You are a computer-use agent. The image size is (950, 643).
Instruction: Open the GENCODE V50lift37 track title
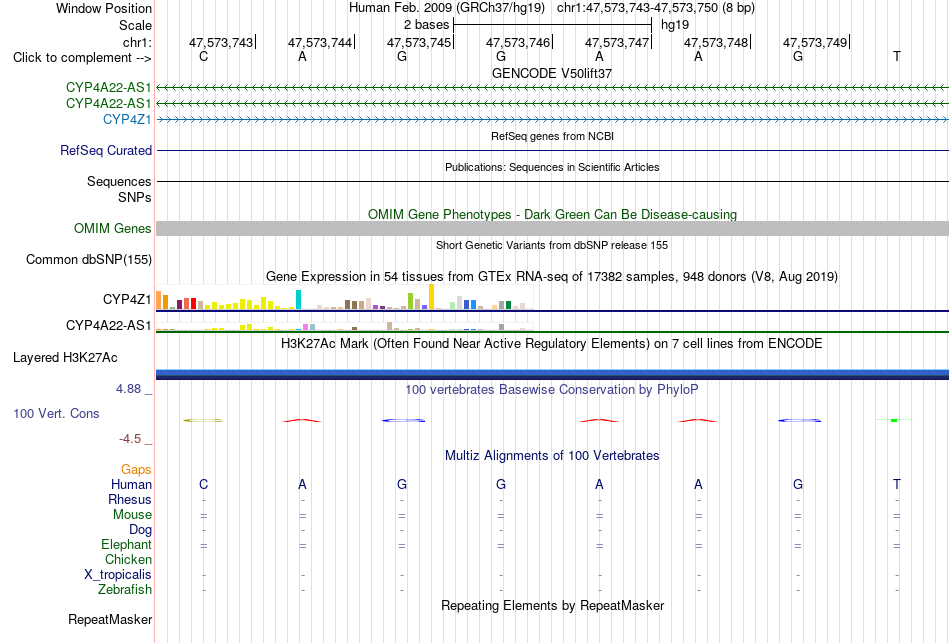point(552,73)
